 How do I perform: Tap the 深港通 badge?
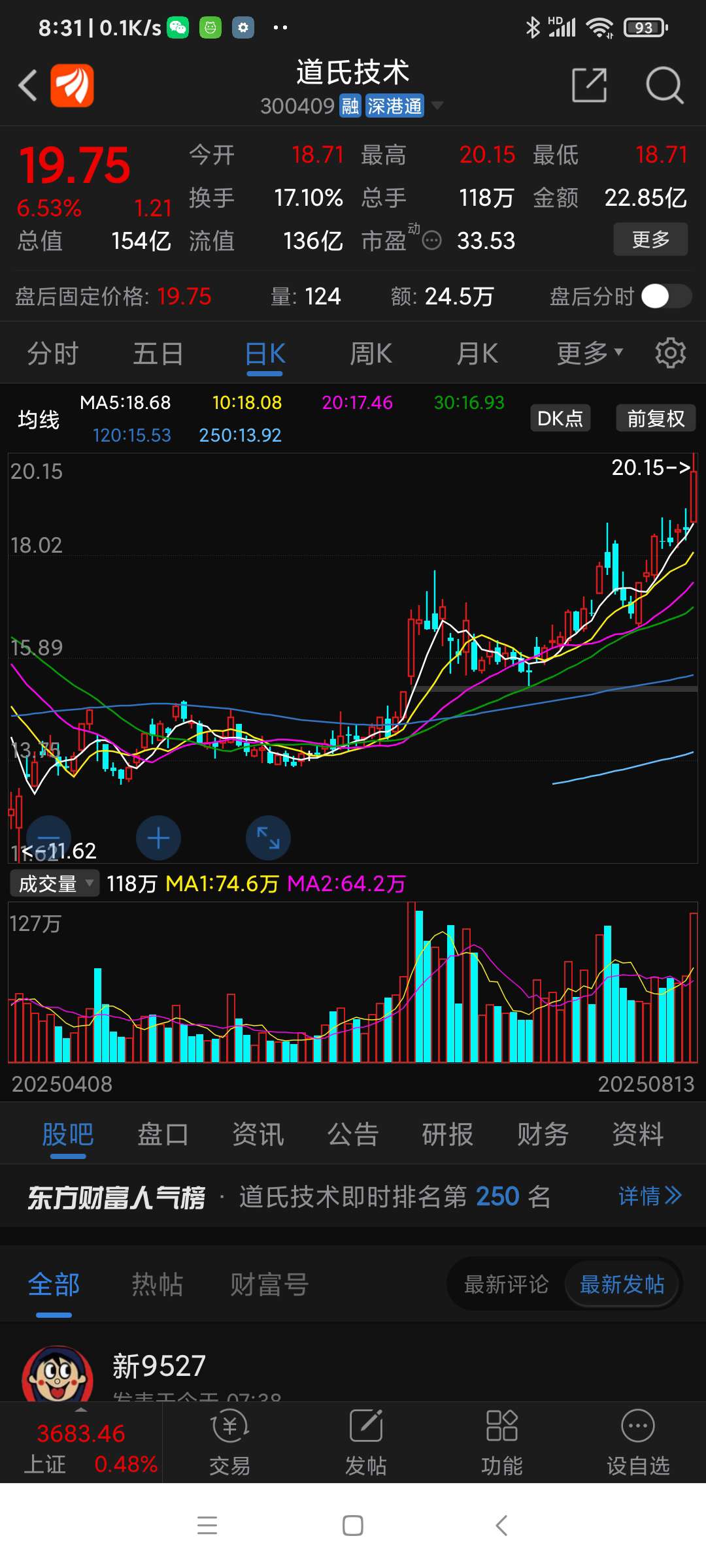(394, 106)
